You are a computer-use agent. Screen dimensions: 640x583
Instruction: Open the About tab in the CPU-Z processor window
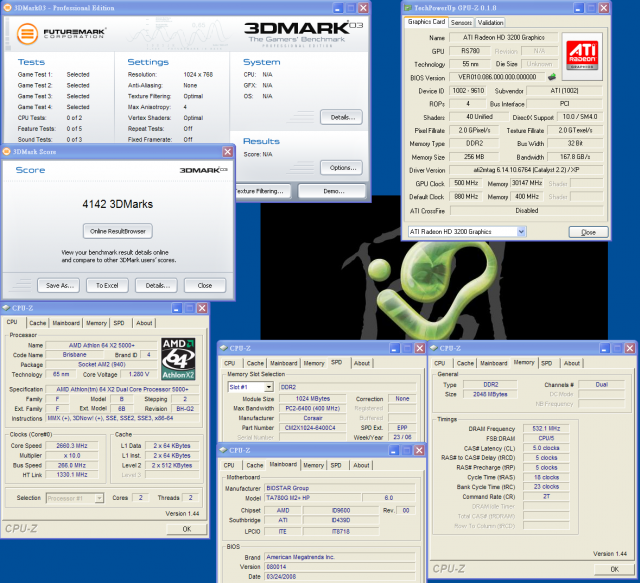(x=144, y=323)
